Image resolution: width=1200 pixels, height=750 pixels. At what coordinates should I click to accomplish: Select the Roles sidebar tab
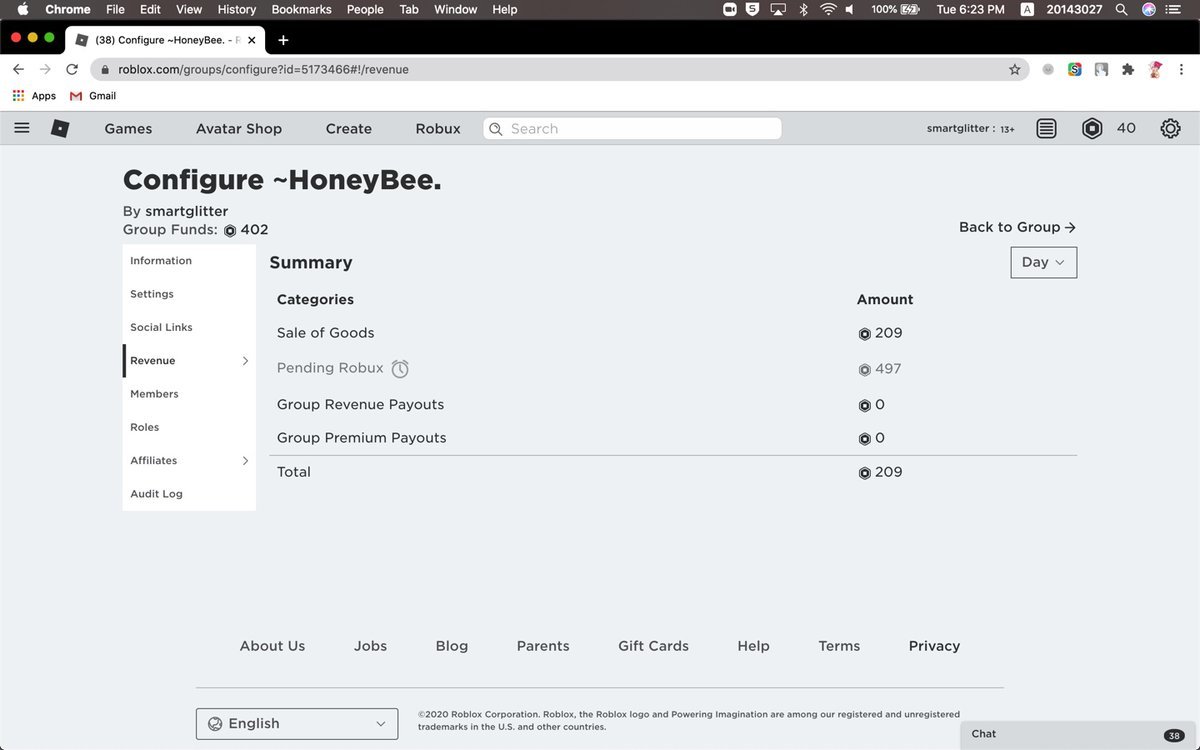coord(144,427)
